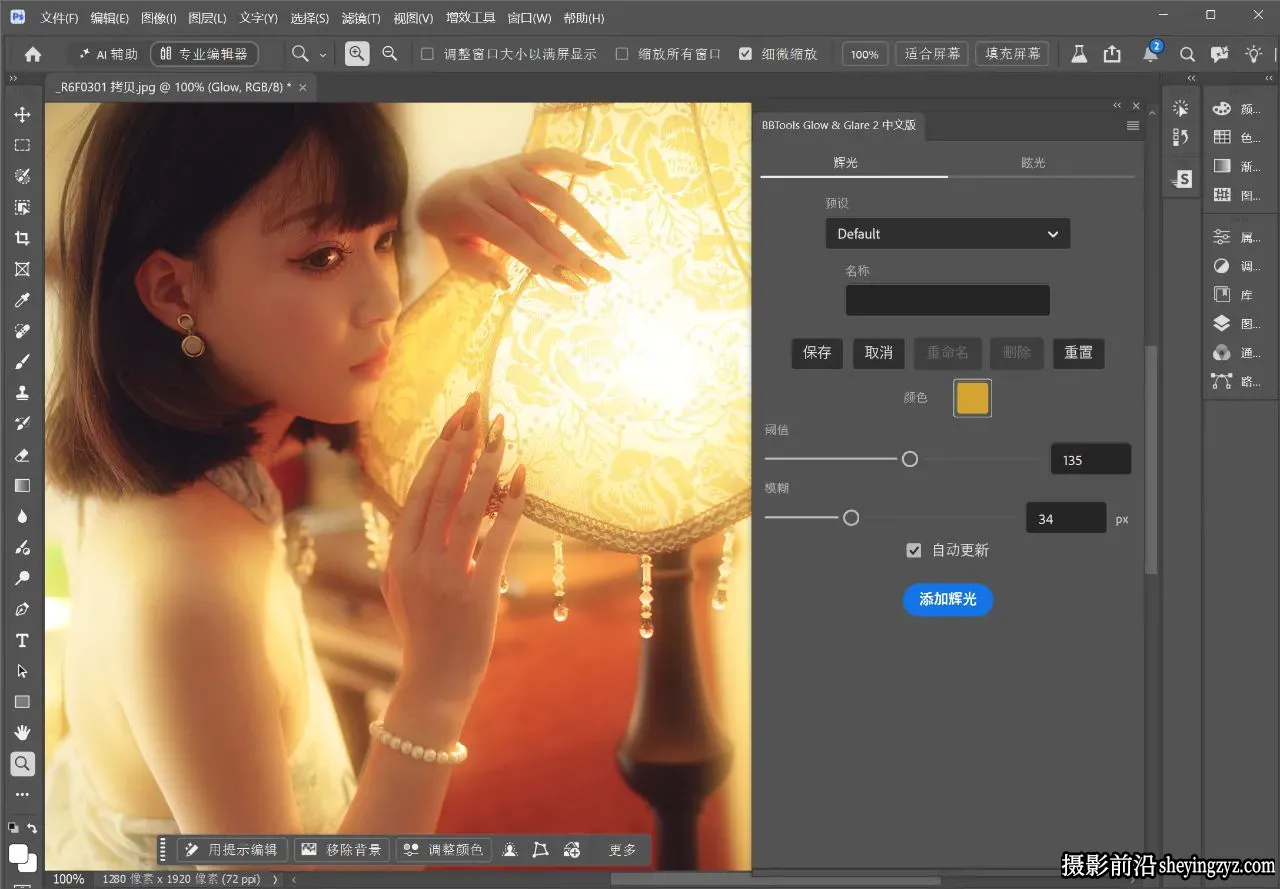This screenshot has height=889, width=1280.
Task: Select the Brush tool
Action: point(22,362)
